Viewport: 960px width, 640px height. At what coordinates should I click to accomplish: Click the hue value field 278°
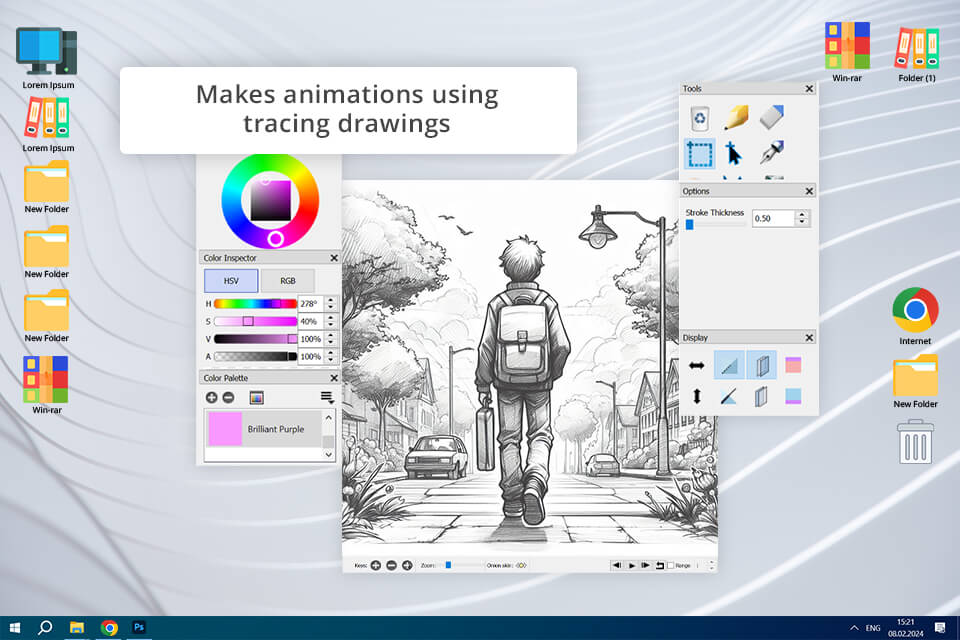[x=310, y=304]
